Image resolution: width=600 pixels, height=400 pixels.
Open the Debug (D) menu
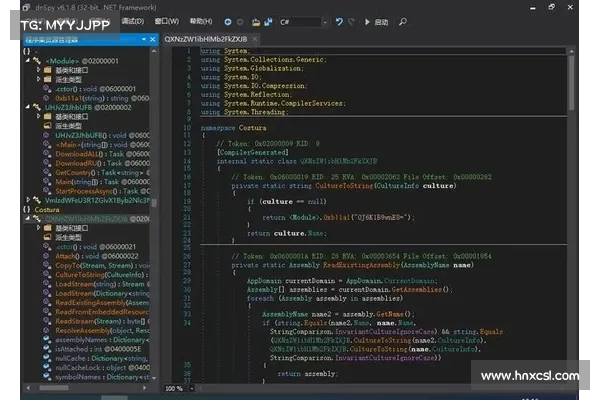(131, 20)
